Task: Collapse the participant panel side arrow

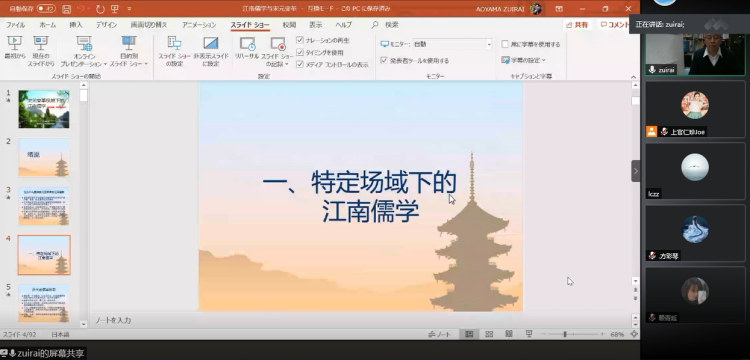Action: coord(635,171)
